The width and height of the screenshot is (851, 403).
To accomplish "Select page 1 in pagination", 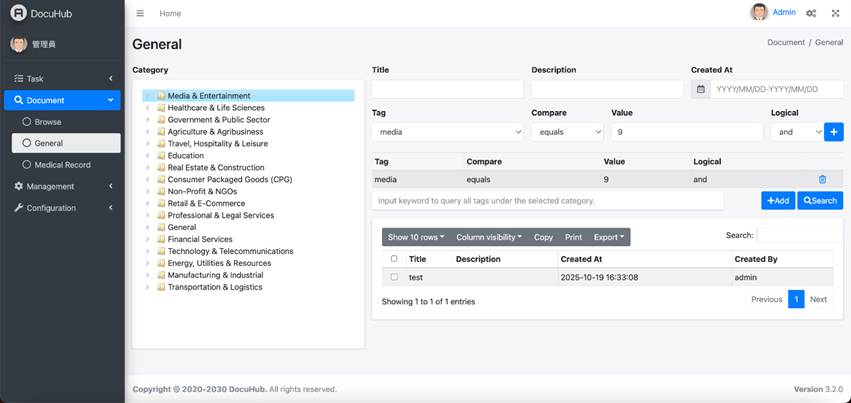I will click(x=796, y=299).
